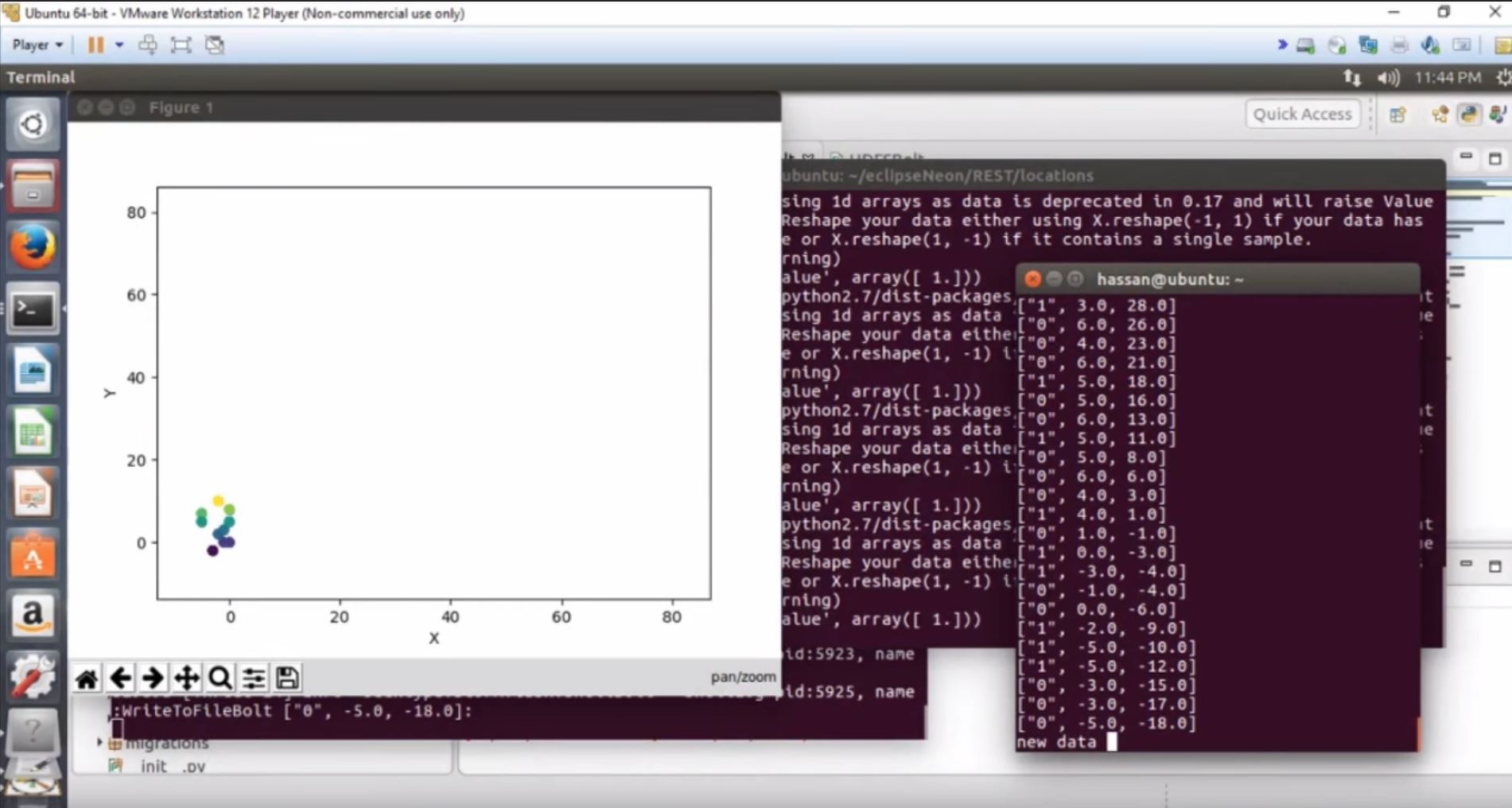Open the session gear menu in the top panel
The image size is (1512, 808).
pyautogui.click(x=1503, y=77)
